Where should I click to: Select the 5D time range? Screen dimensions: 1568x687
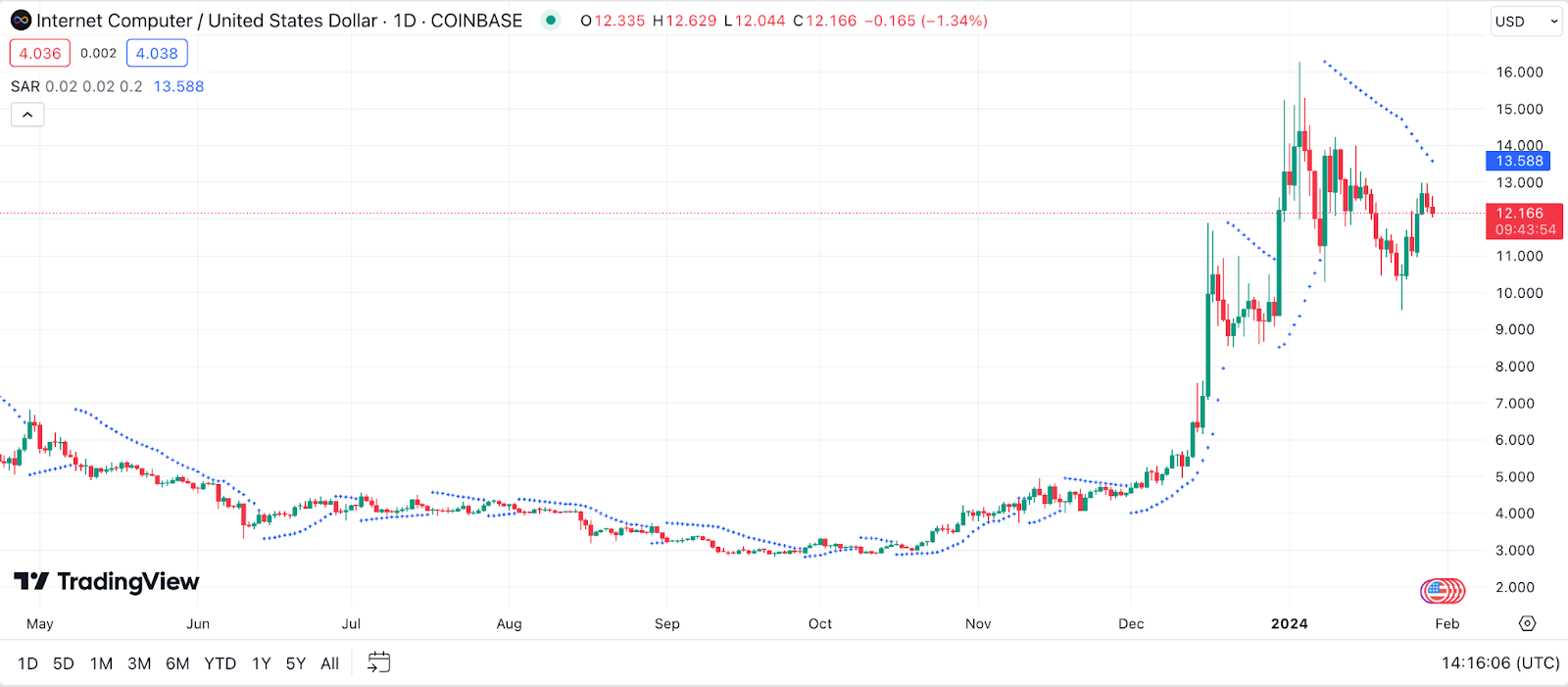[x=64, y=663]
